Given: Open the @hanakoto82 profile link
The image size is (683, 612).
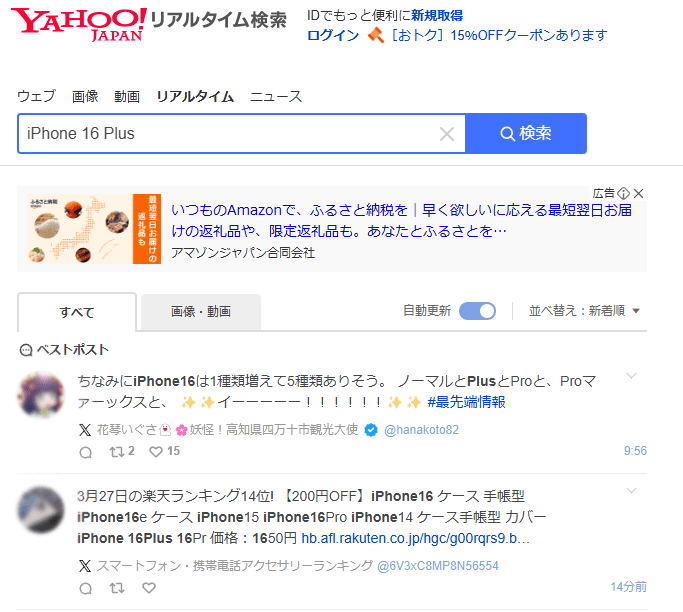Looking at the screenshot, I should (x=421, y=430).
